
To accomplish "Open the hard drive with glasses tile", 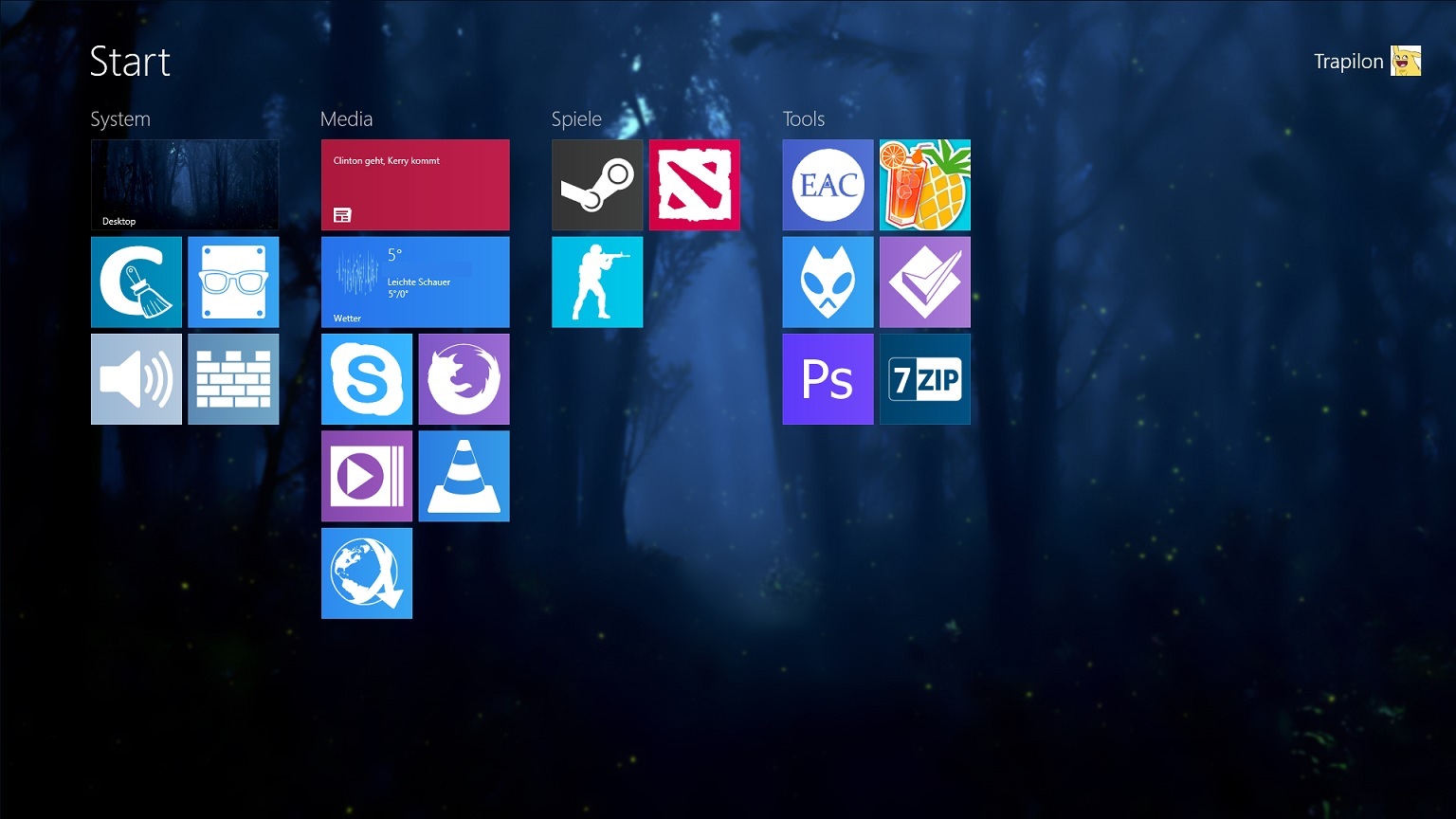I will click(233, 282).
